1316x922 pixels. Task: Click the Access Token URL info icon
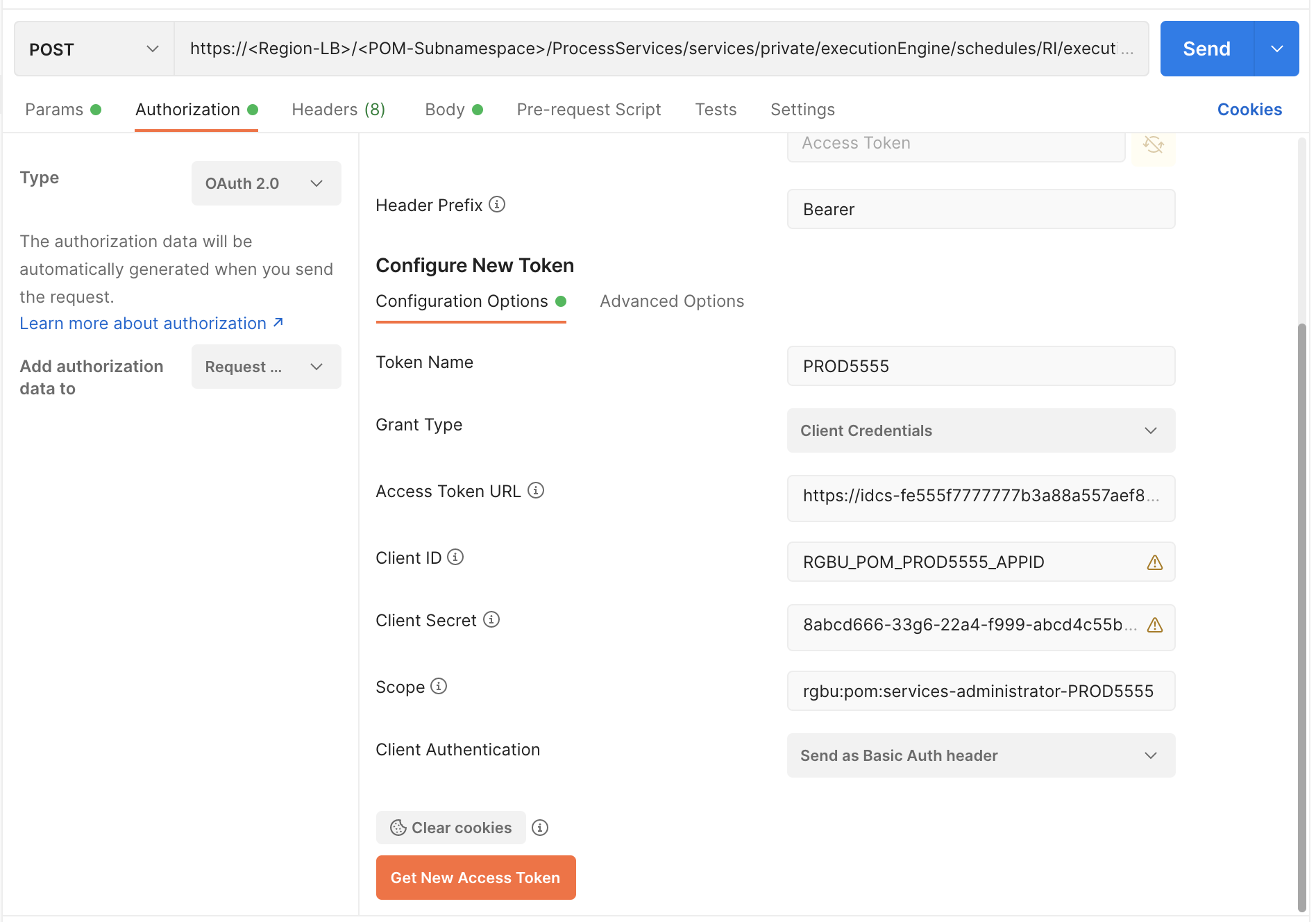coord(535,490)
